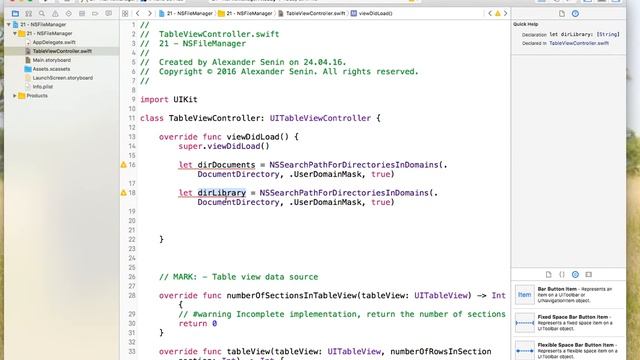This screenshot has height=360, width=640.
Task: Click warning icon on line 16
Action: pyautogui.click(x=124, y=165)
